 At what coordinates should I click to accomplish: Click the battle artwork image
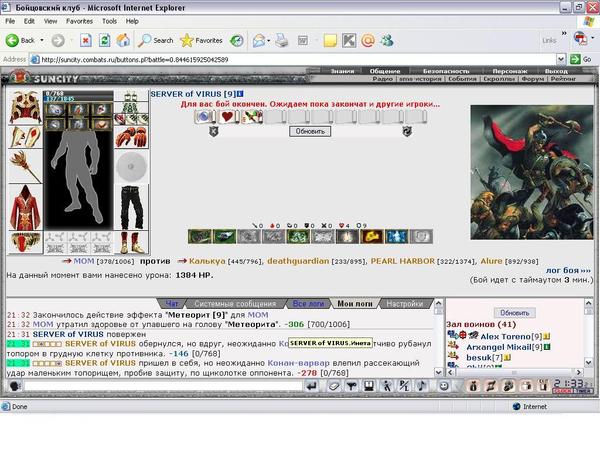532,173
